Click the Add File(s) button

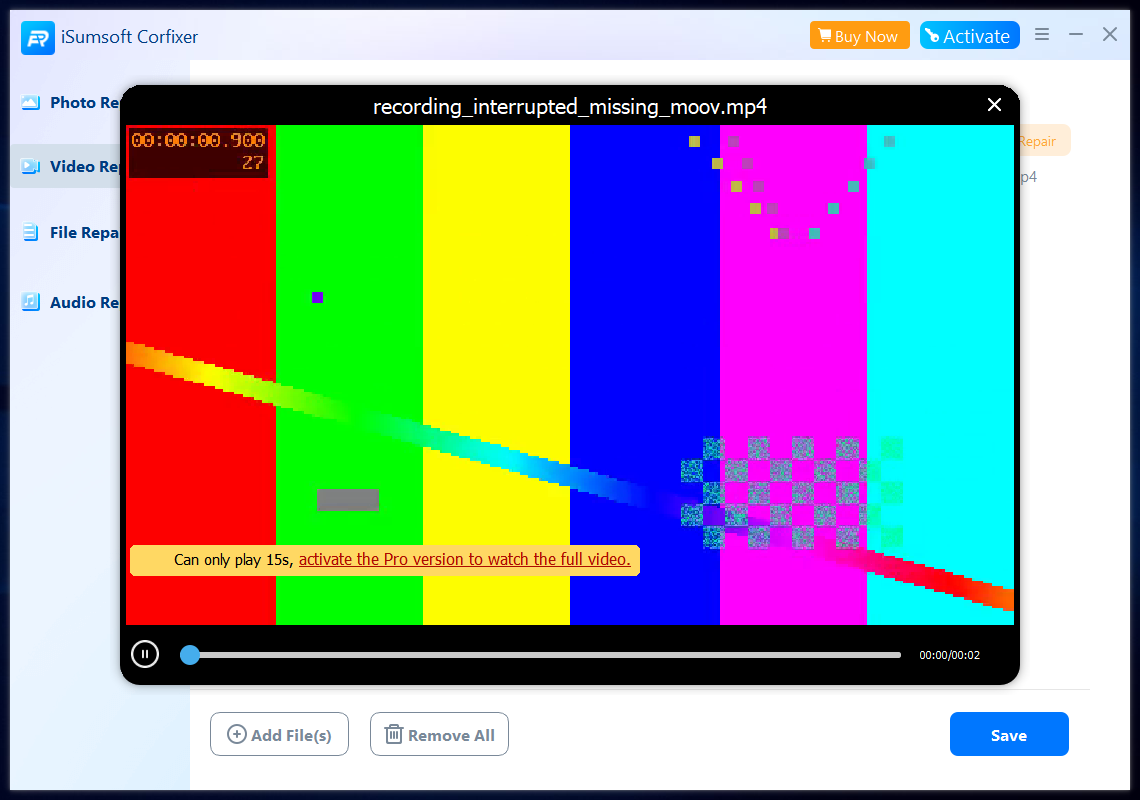279,734
